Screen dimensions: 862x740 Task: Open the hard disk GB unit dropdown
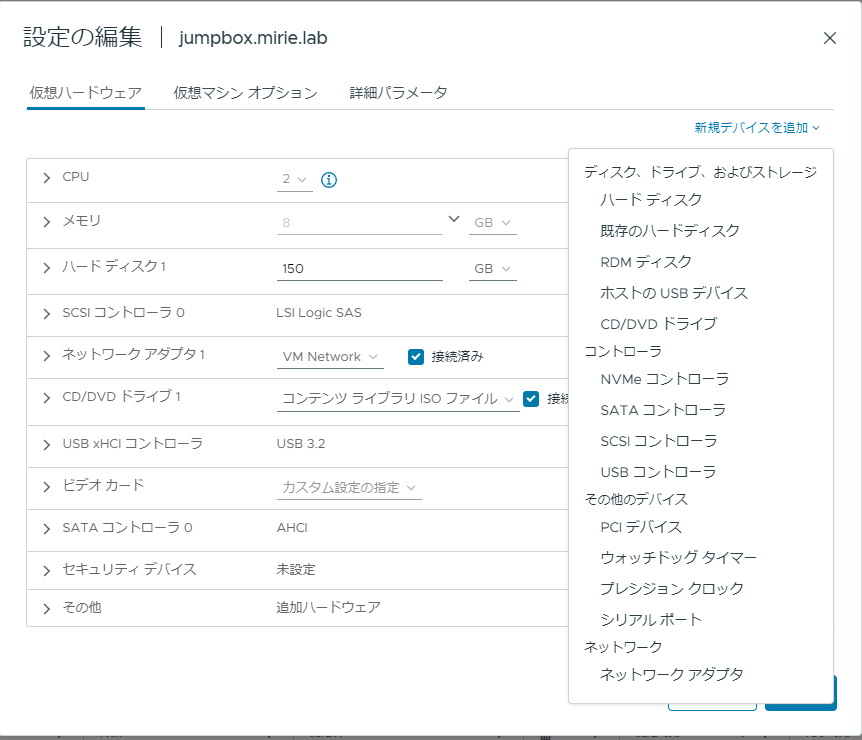pyautogui.click(x=493, y=269)
